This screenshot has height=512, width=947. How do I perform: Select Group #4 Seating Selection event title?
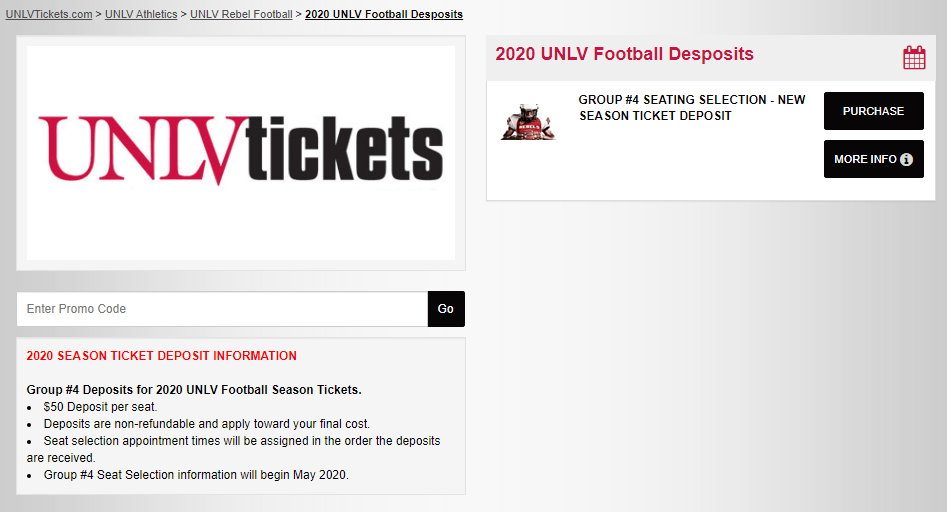(692, 107)
